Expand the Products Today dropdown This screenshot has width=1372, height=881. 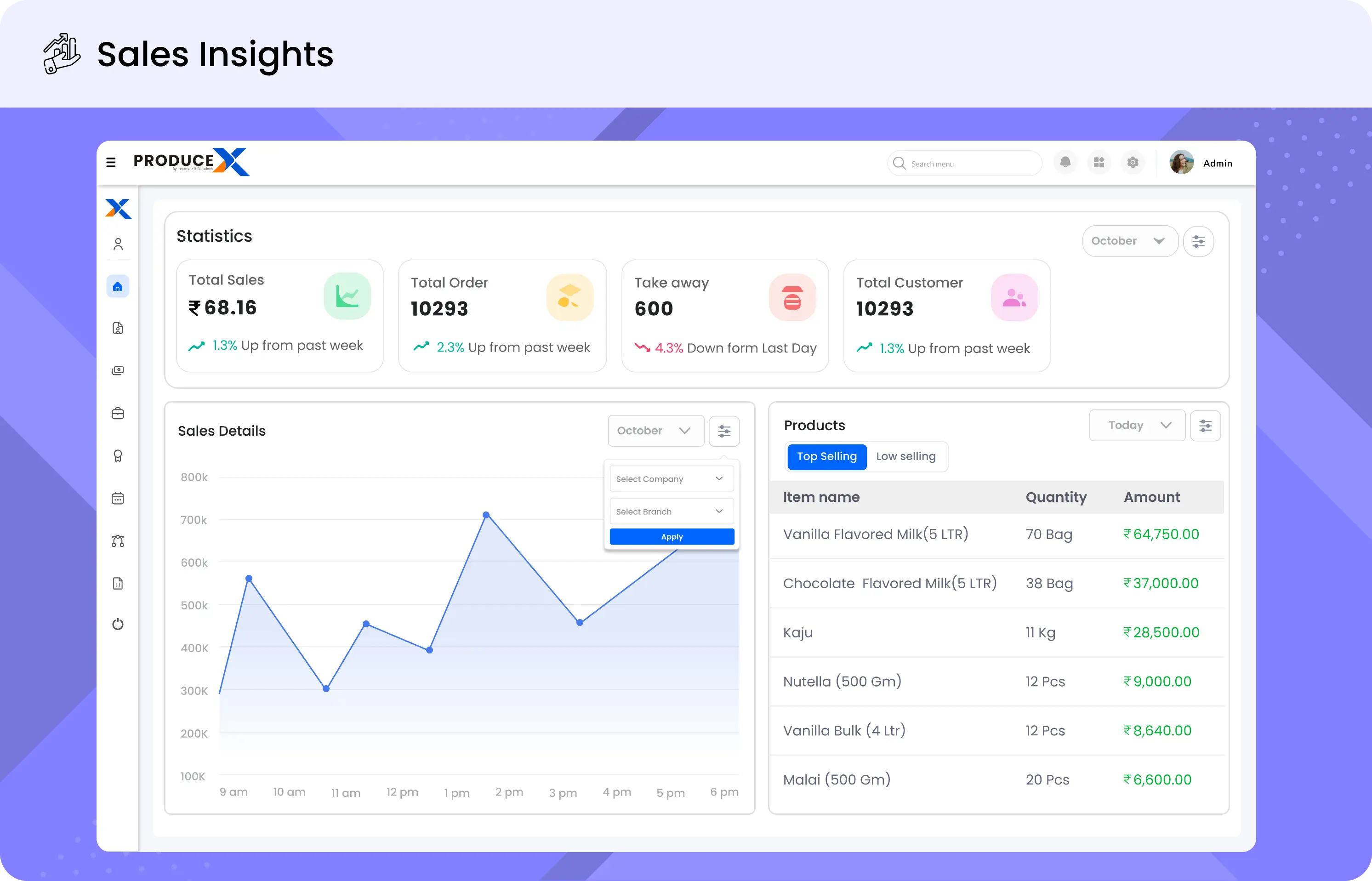coord(1138,425)
